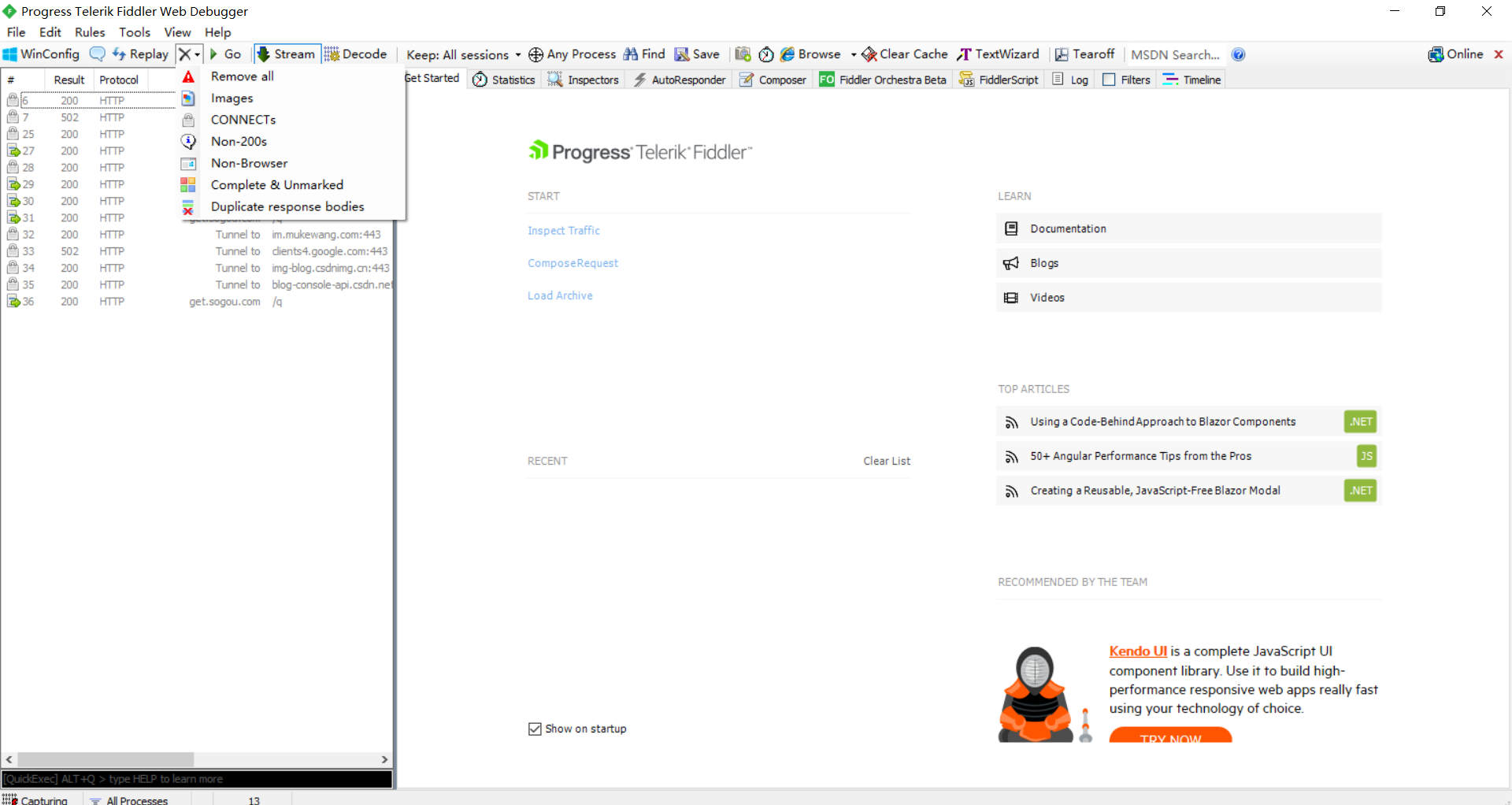Switch to the Statistics tab
Image resolution: width=1512 pixels, height=805 pixels.
[504, 80]
